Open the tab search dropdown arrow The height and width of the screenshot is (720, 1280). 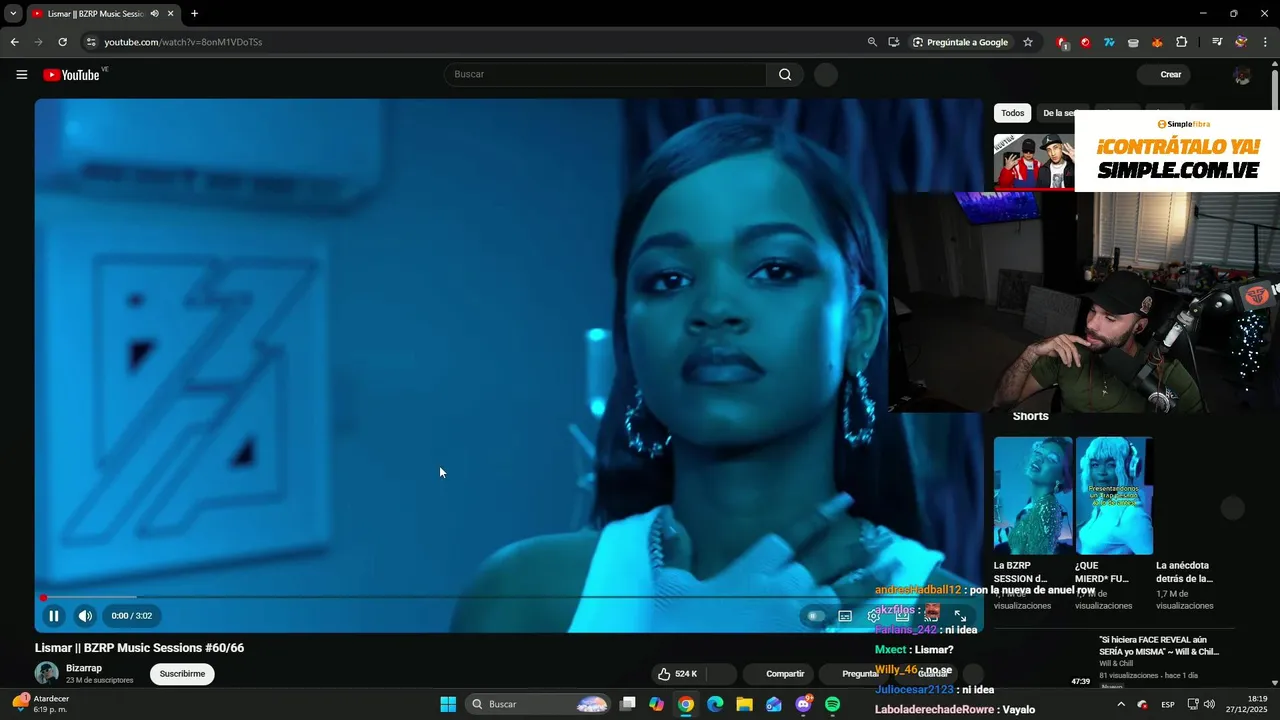click(13, 13)
